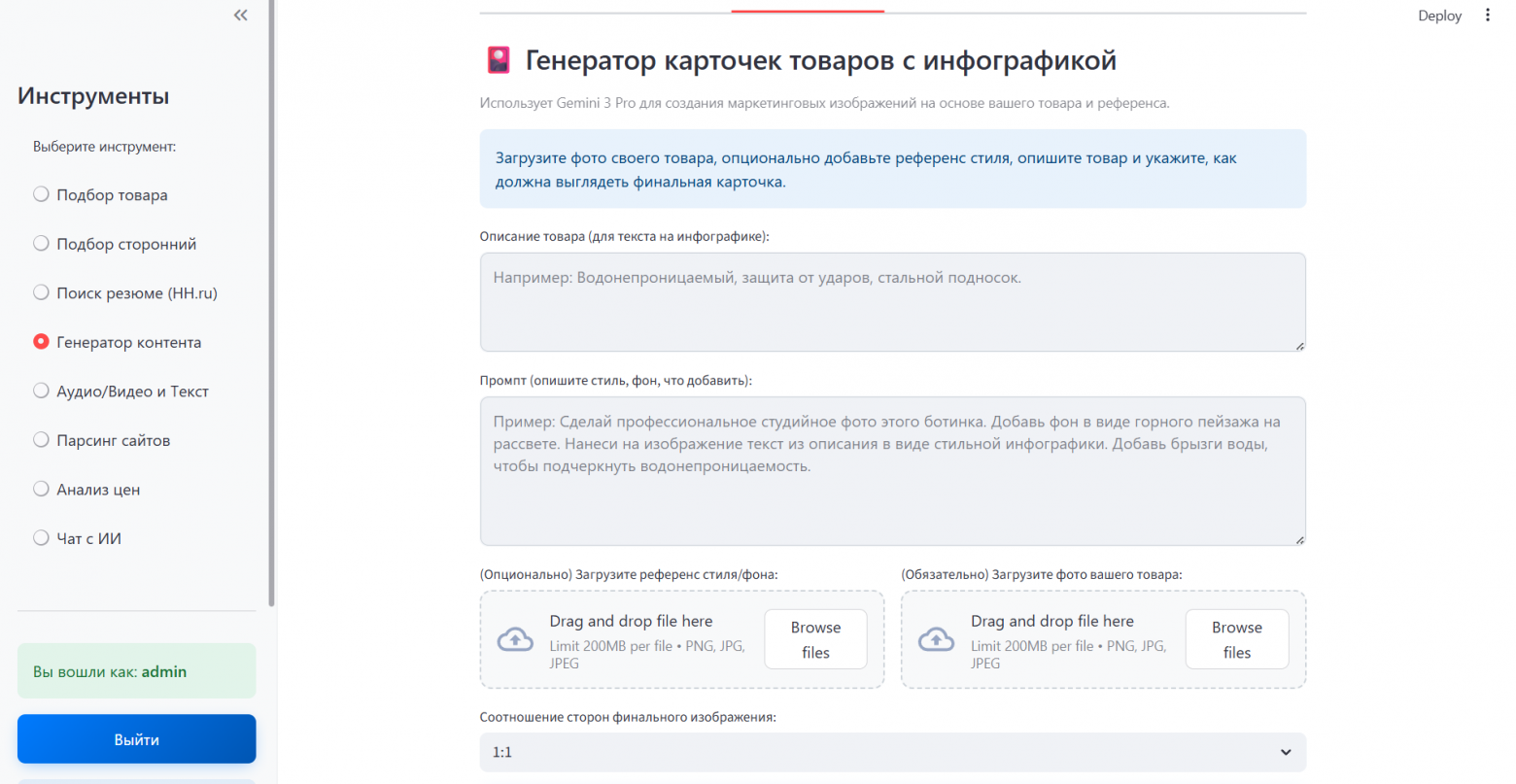Click the picture icon beside the generator title
Screen dimensions: 1516x784
[x=499, y=59]
